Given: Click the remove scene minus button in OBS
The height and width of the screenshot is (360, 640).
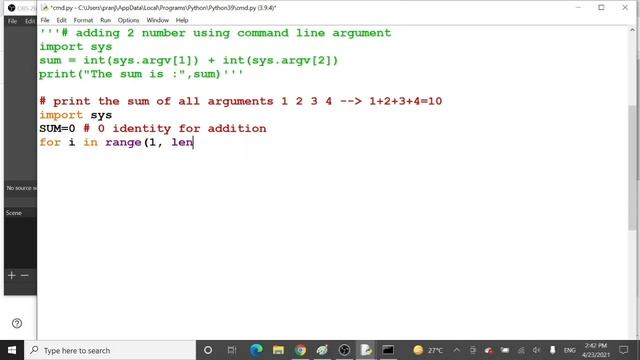Looking at the screenshot, I should [24, 276].
